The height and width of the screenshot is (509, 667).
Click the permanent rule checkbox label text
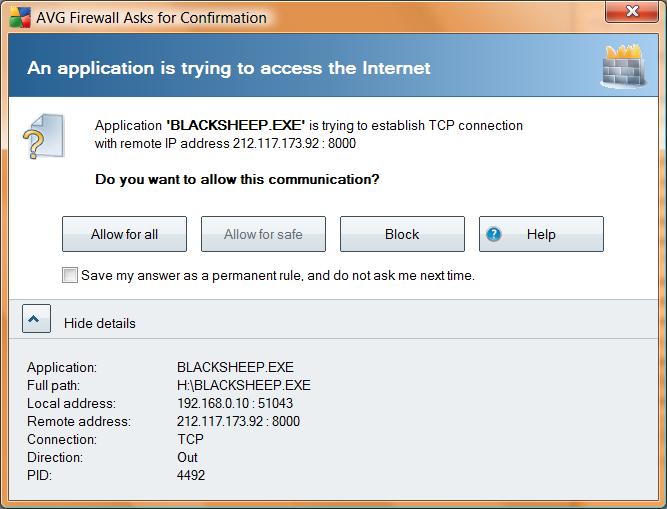point(277,276)
